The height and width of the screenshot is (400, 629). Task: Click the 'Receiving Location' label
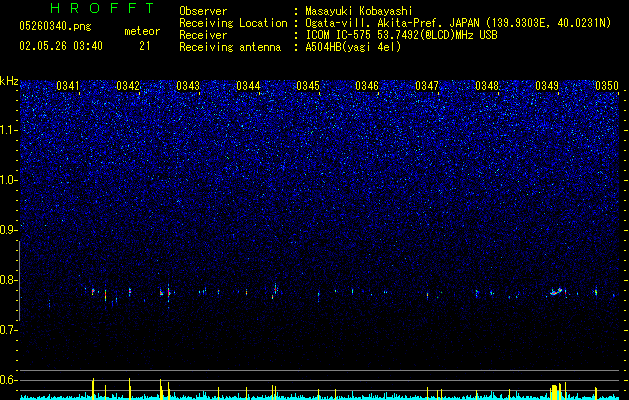click(x=233, y=23)
